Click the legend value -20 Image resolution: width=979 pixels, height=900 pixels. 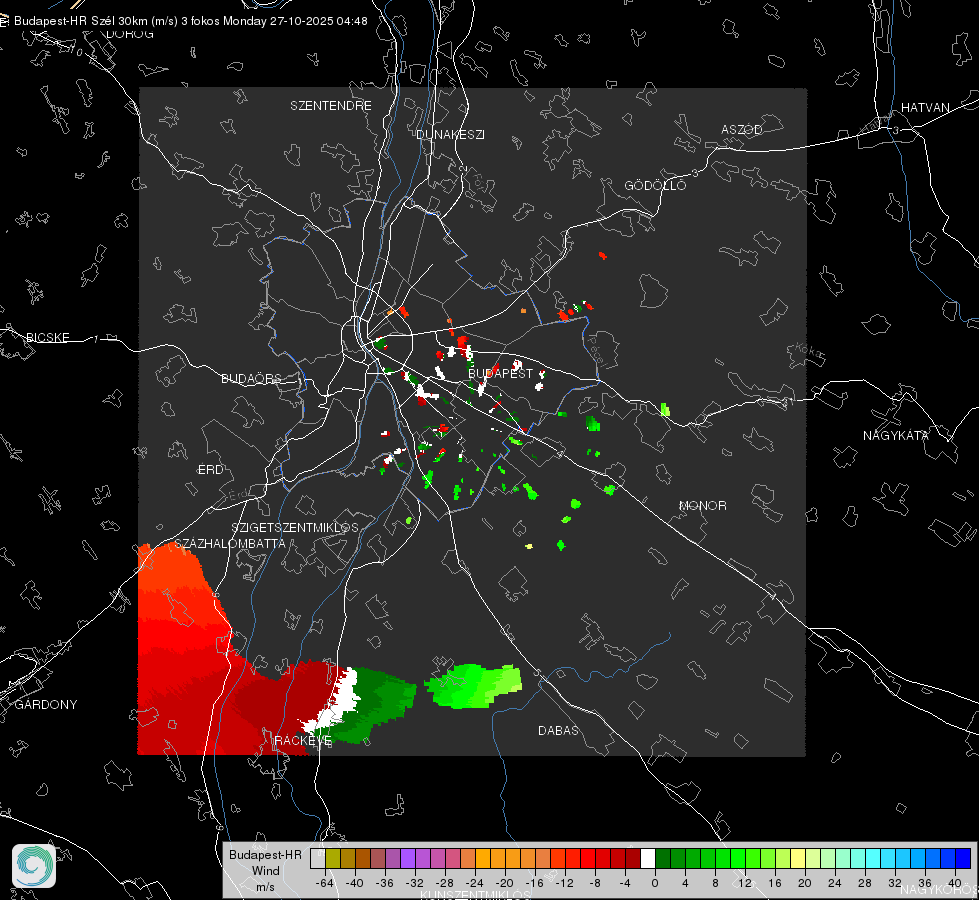[504, 883]
